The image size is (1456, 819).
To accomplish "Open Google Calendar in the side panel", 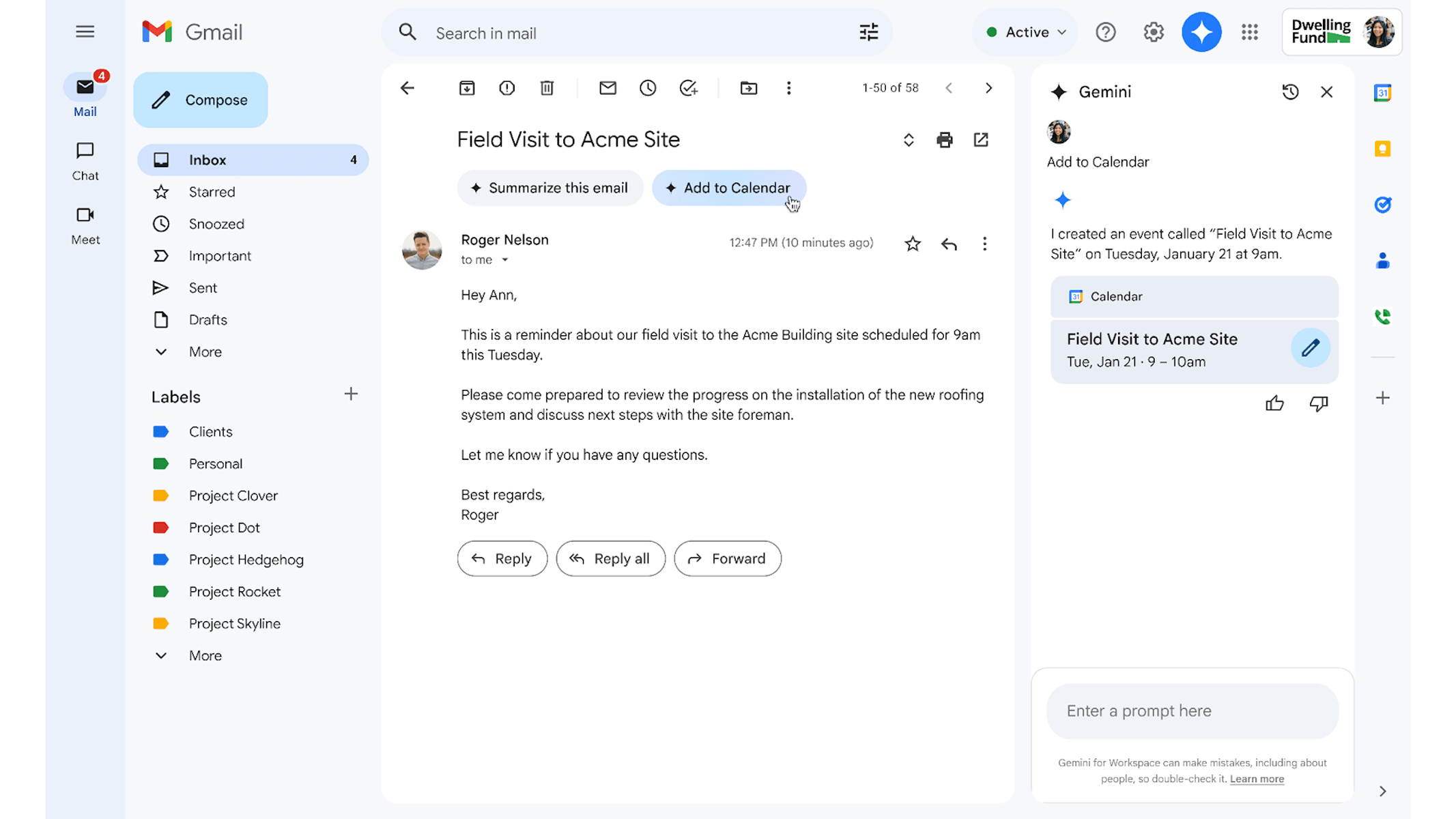I will point(1382,93).
